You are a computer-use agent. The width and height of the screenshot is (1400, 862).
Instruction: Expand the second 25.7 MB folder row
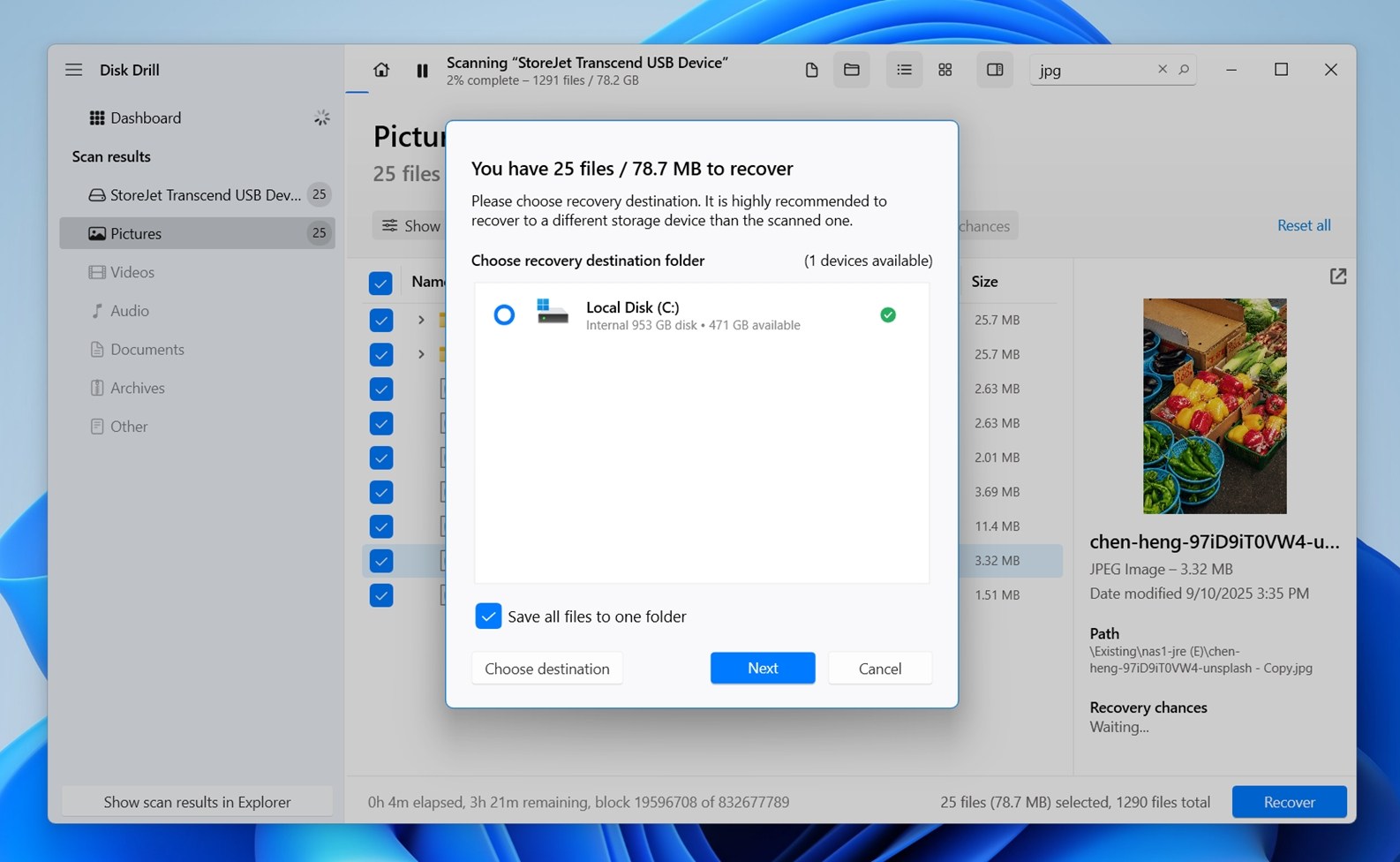(421, 354)
